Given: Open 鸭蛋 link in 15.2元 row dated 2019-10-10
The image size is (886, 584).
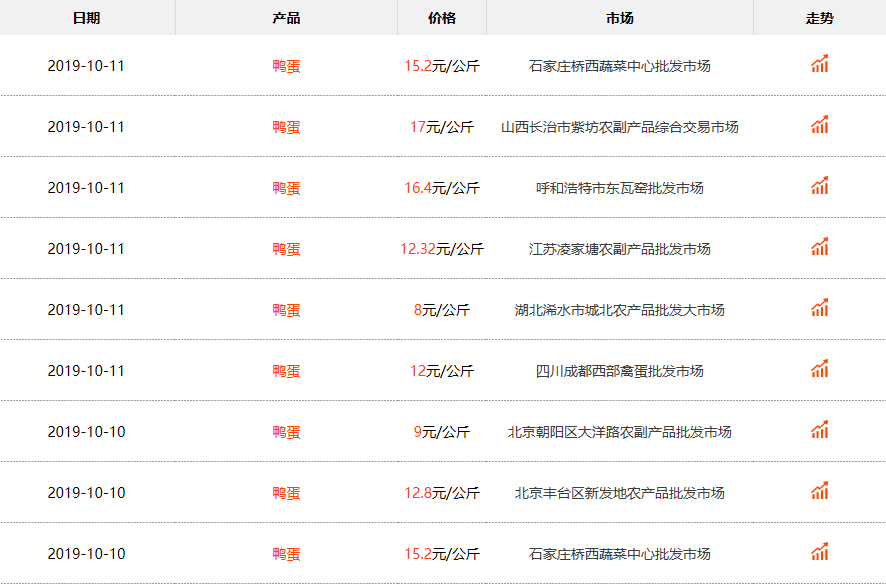Looking at the screenshot, I should [x=286, y=554].
